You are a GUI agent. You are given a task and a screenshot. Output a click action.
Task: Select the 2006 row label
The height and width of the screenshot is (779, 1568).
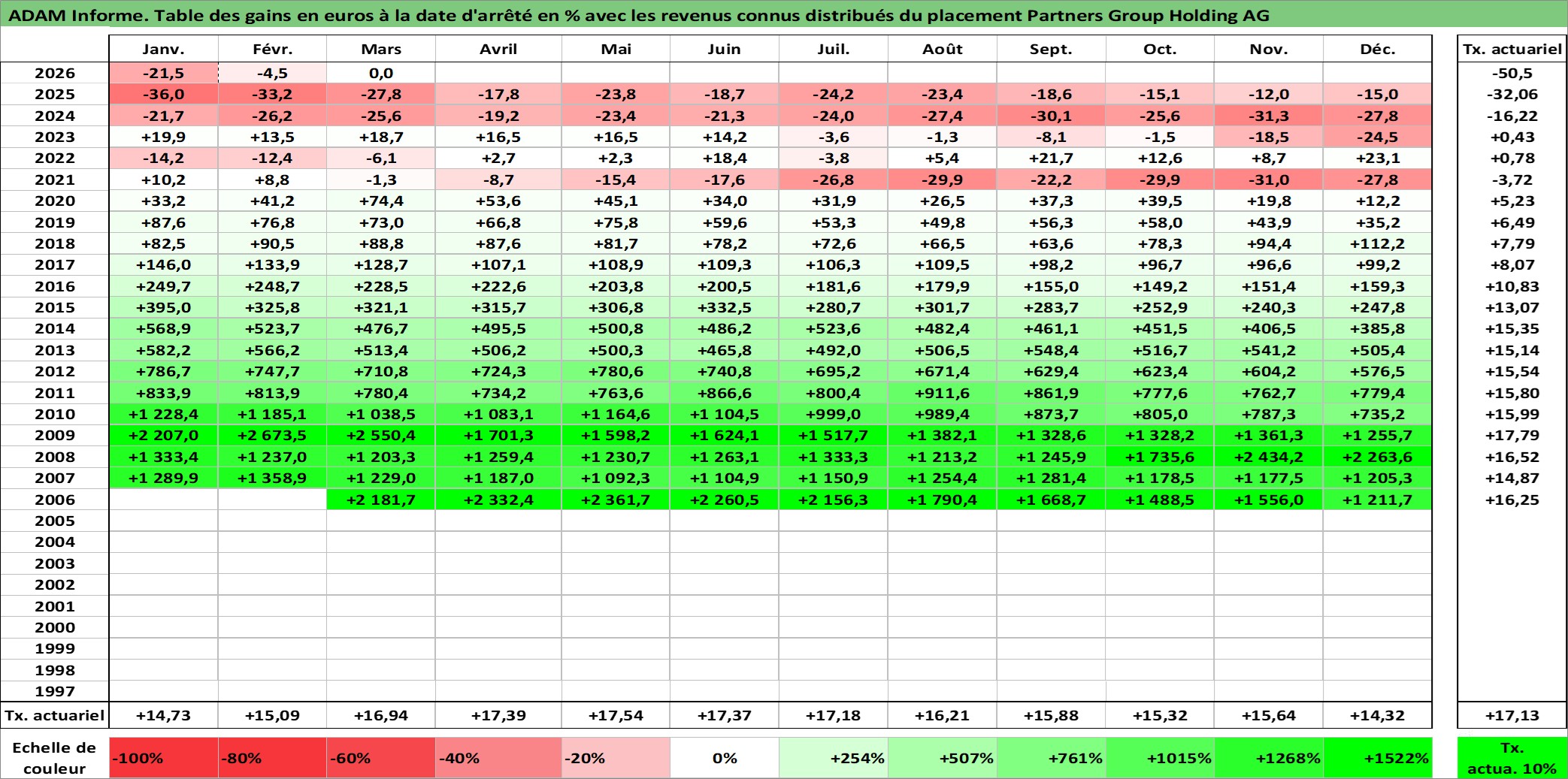(x=55, y=500)
